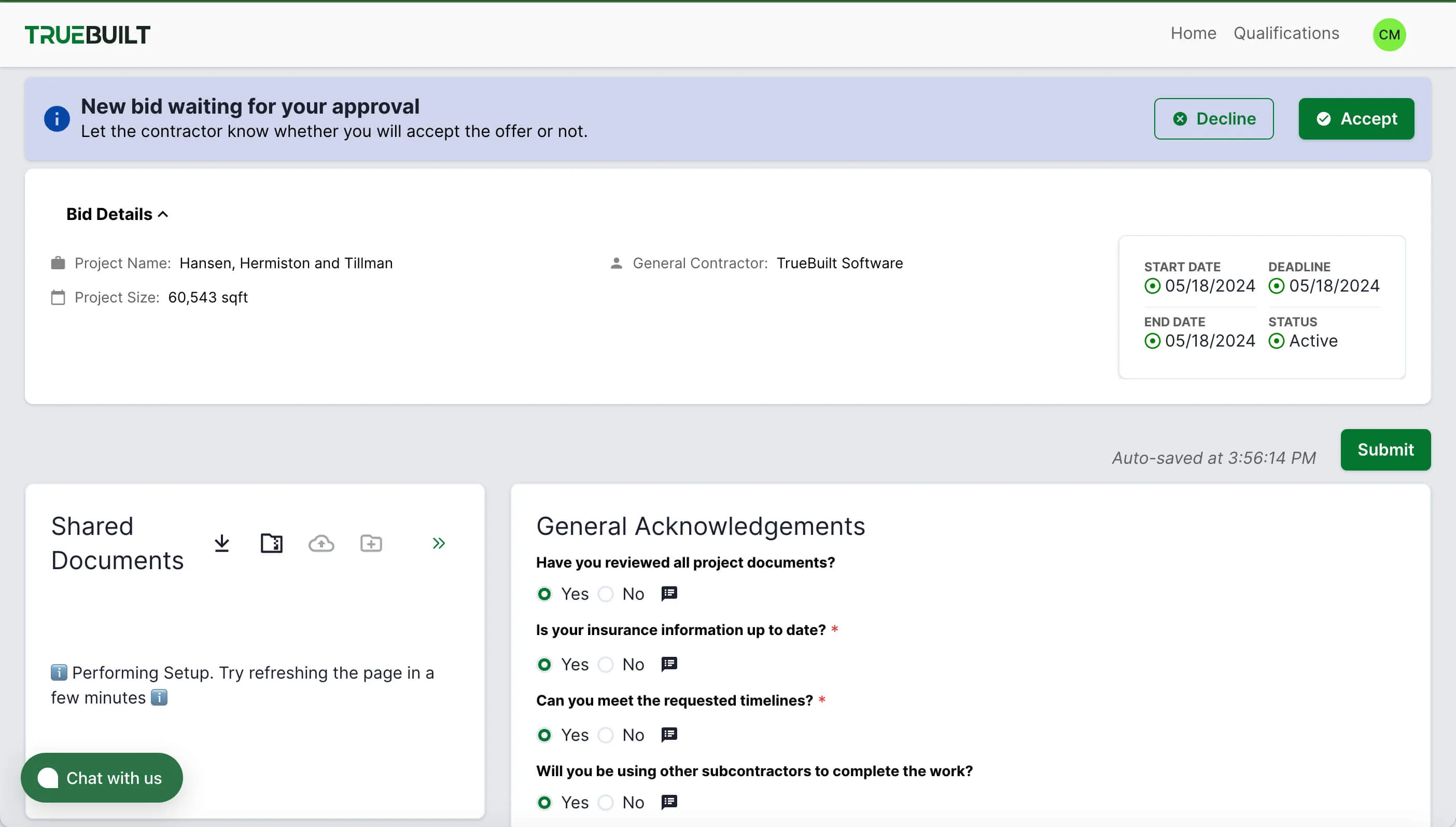The height and width of the screenshot is (827, 1456).
Task: Open the CM user avatar menu
Action: [1389, 35]
